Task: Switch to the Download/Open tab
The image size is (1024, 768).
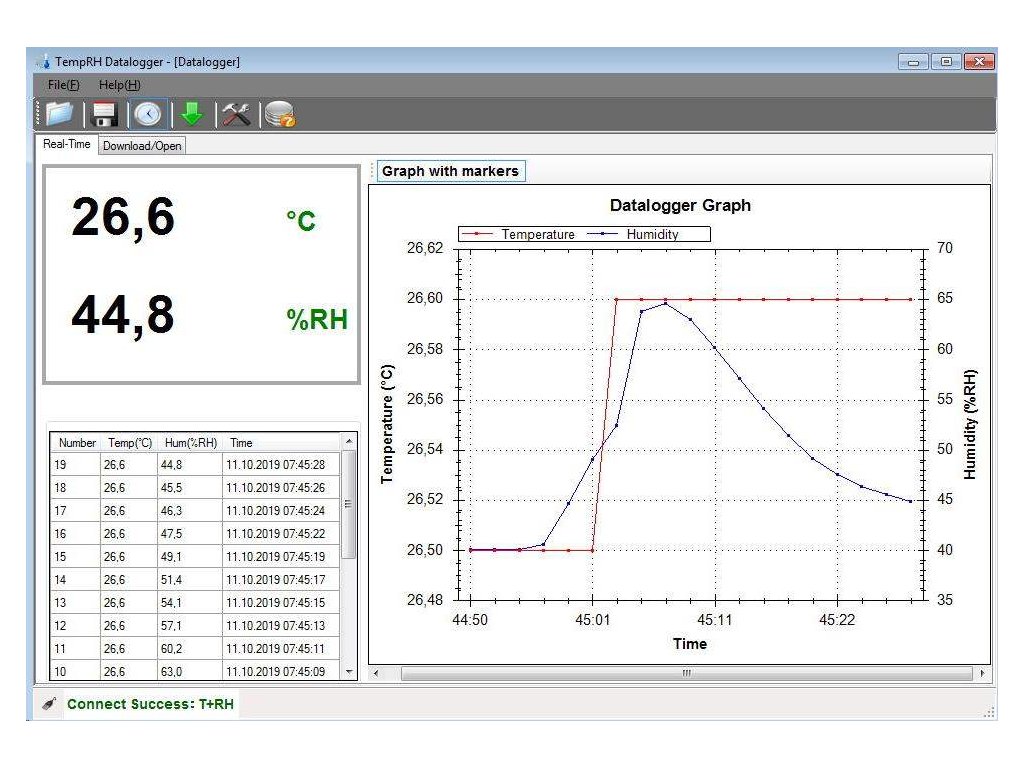Action: pos(142,146)
